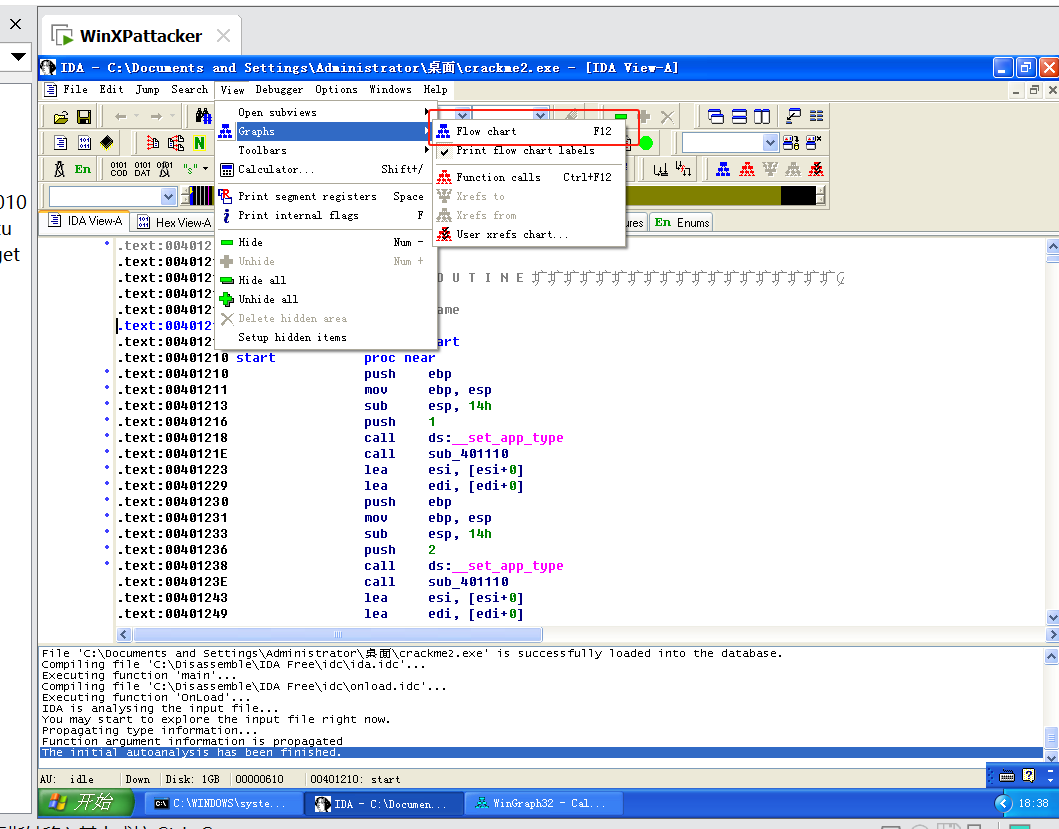1059x829 pixels.
Task: Click the user xrefs chart toolbar icon
Action: (x=816, y=169)
